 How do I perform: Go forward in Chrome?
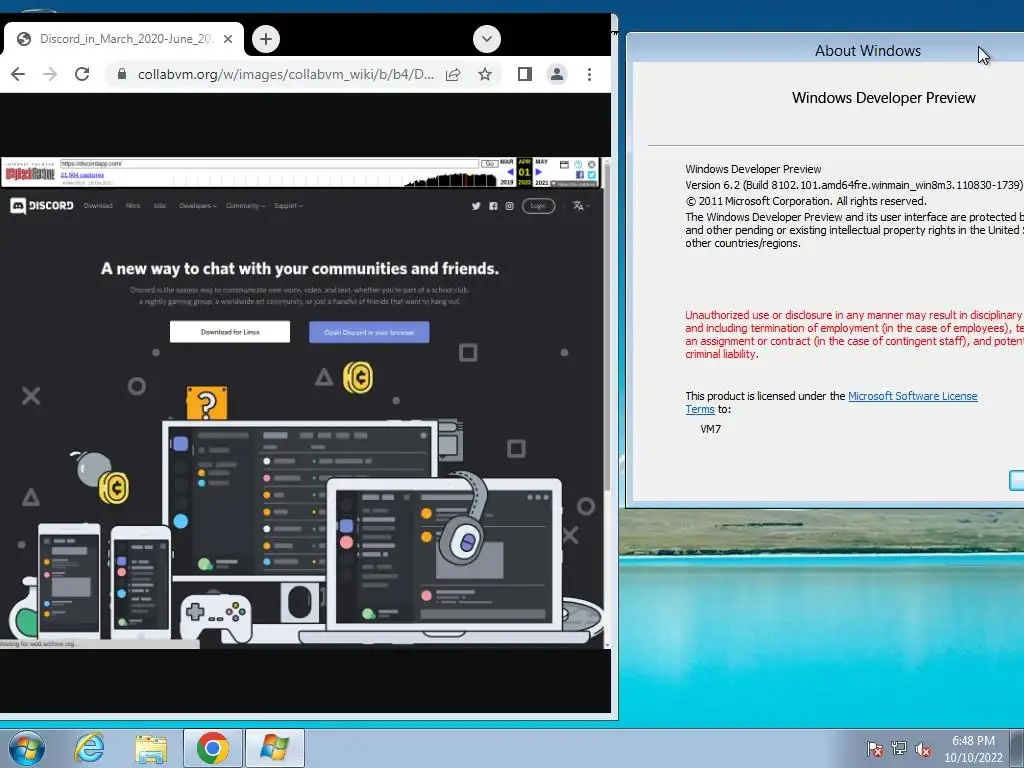pos(50,74)
